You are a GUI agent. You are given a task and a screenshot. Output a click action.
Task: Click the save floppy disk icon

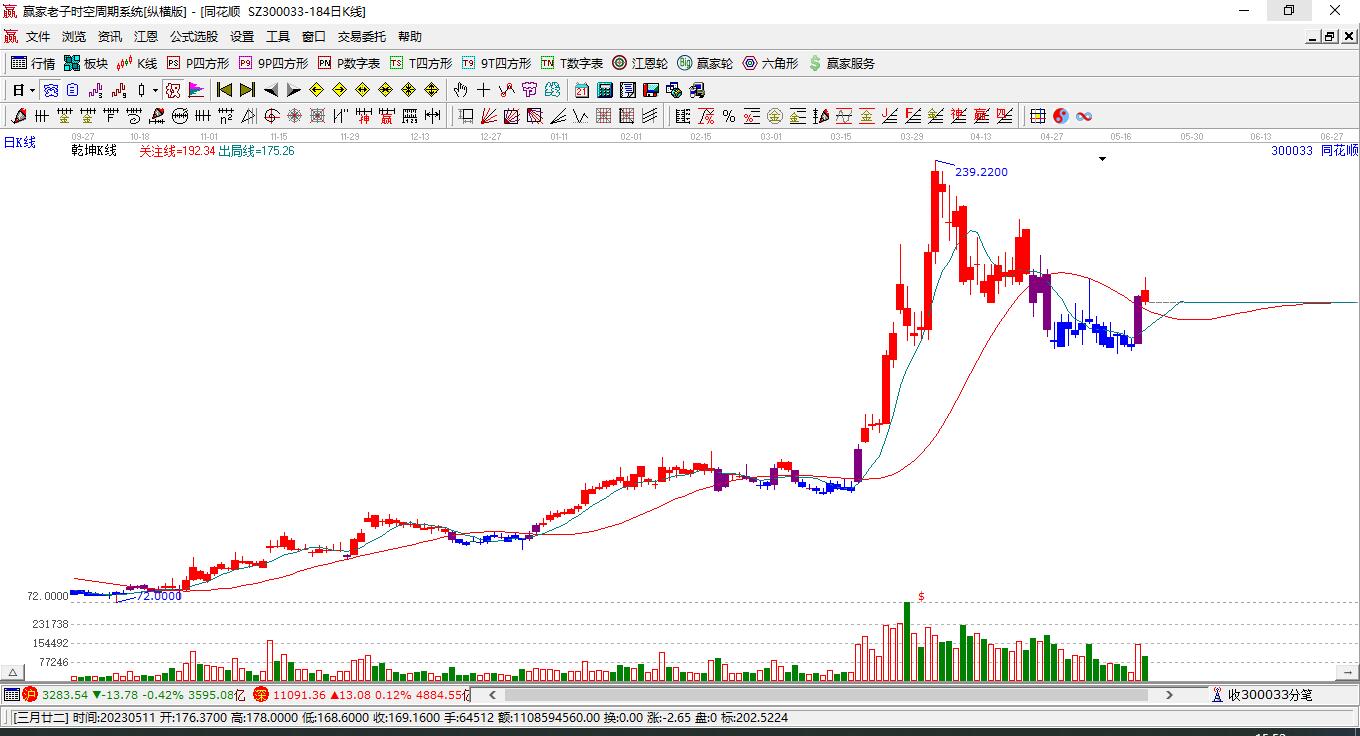(x=650, y=90)
